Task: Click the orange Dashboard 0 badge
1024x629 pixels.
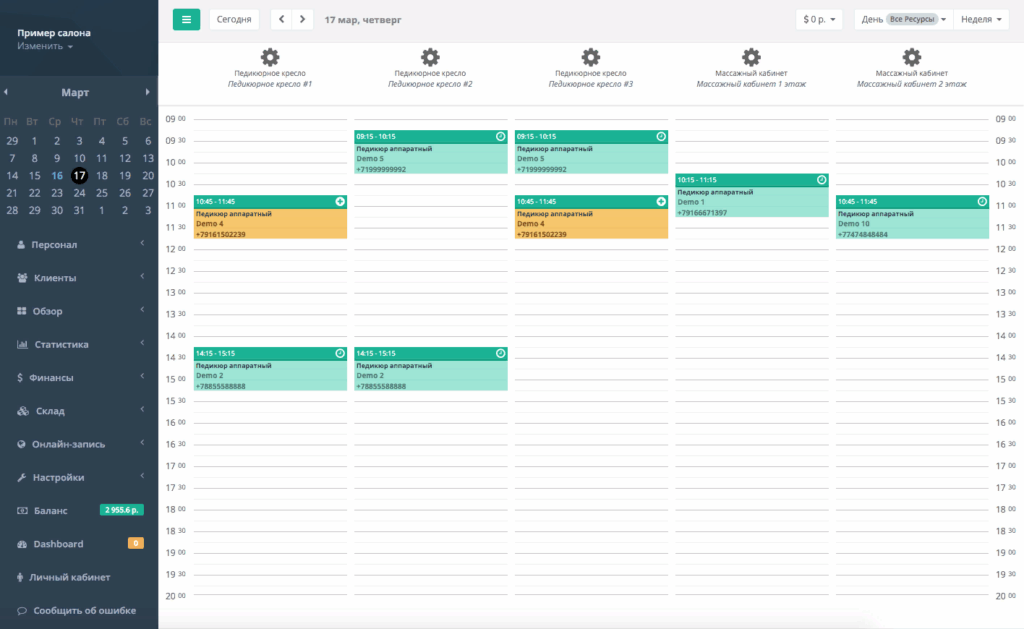Action: pos(136,543)
